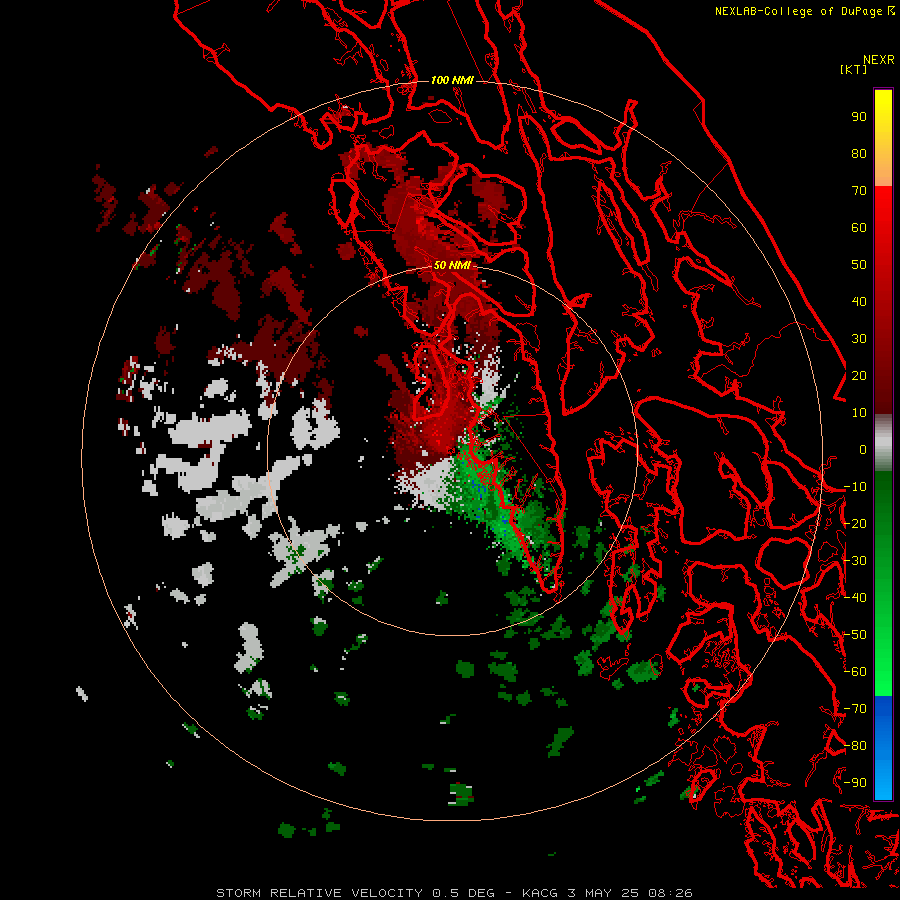Click the 40 value on velocity scale
The image size is (900, 900).
pos(859,302)
